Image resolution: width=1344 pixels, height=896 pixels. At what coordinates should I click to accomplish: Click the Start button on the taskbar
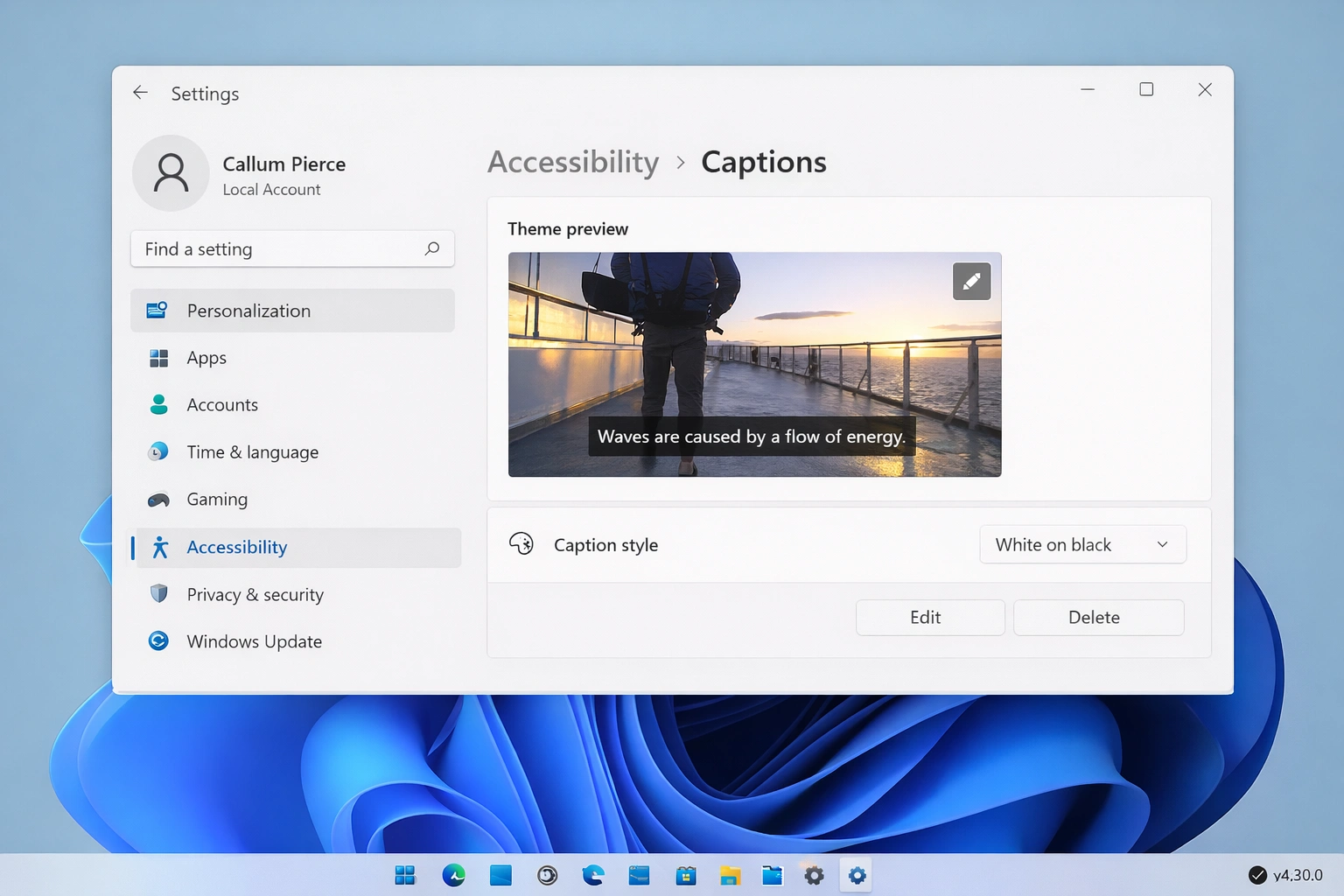pyautogui.click(x=404, y=874)
